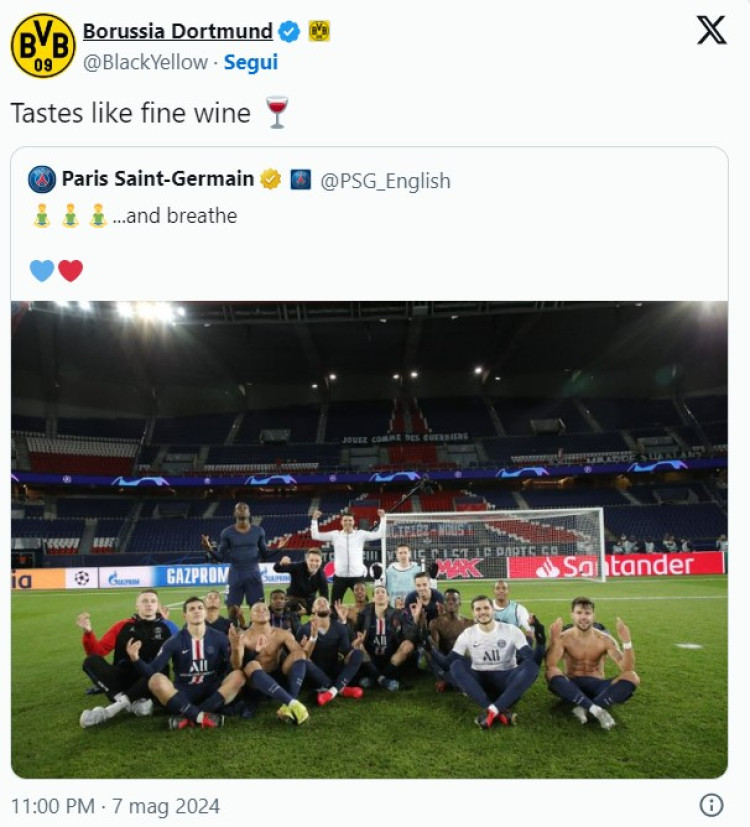Screen dimensions: 750x827
Task: Click Borussia Dortmund's blue verified checkmark badge
Action: tap(289, 32)
